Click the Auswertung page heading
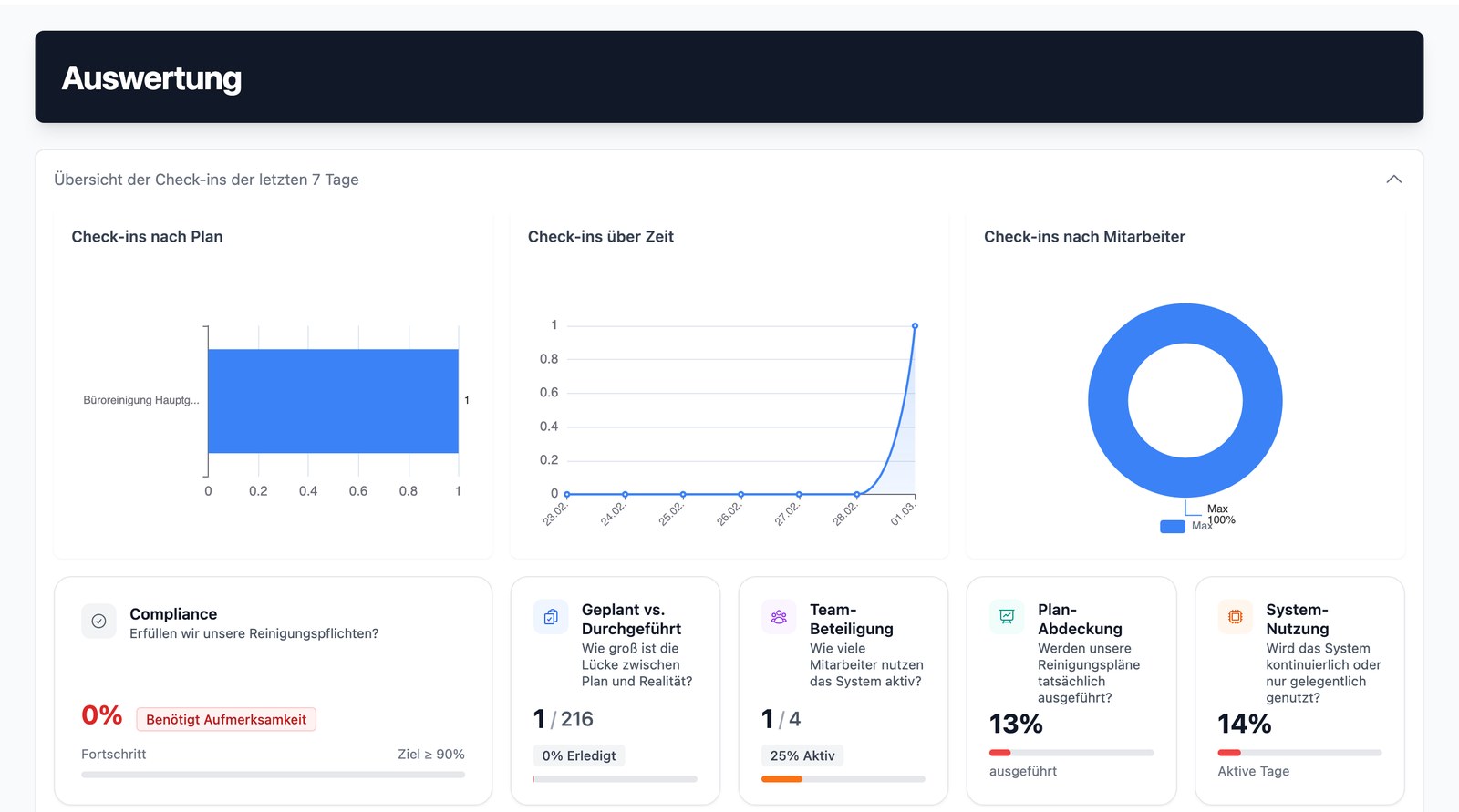Image resolution: width=1459 pixels, height=812 pixels. 151,78
